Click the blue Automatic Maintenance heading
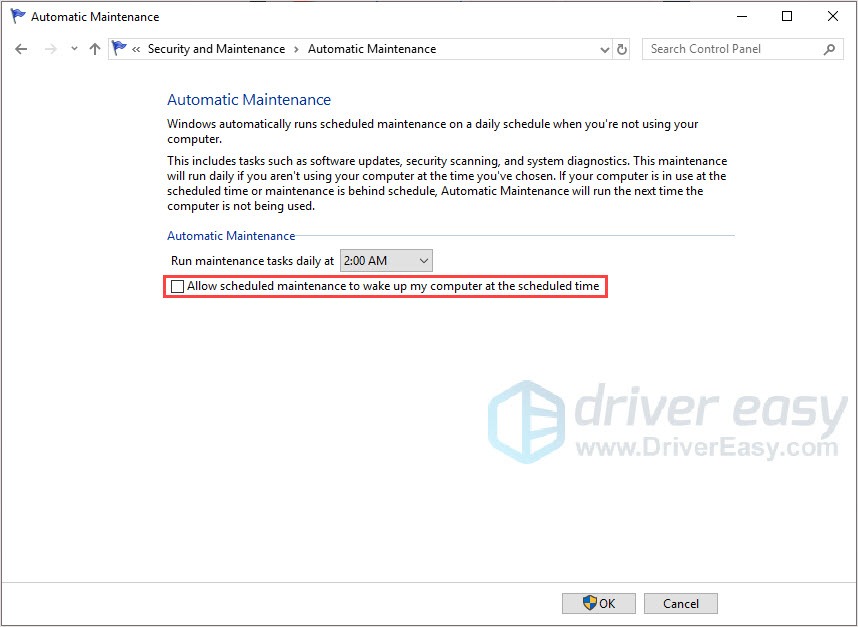Image resolution: width=858 pixels, height=627 pixels. [249, 100]
